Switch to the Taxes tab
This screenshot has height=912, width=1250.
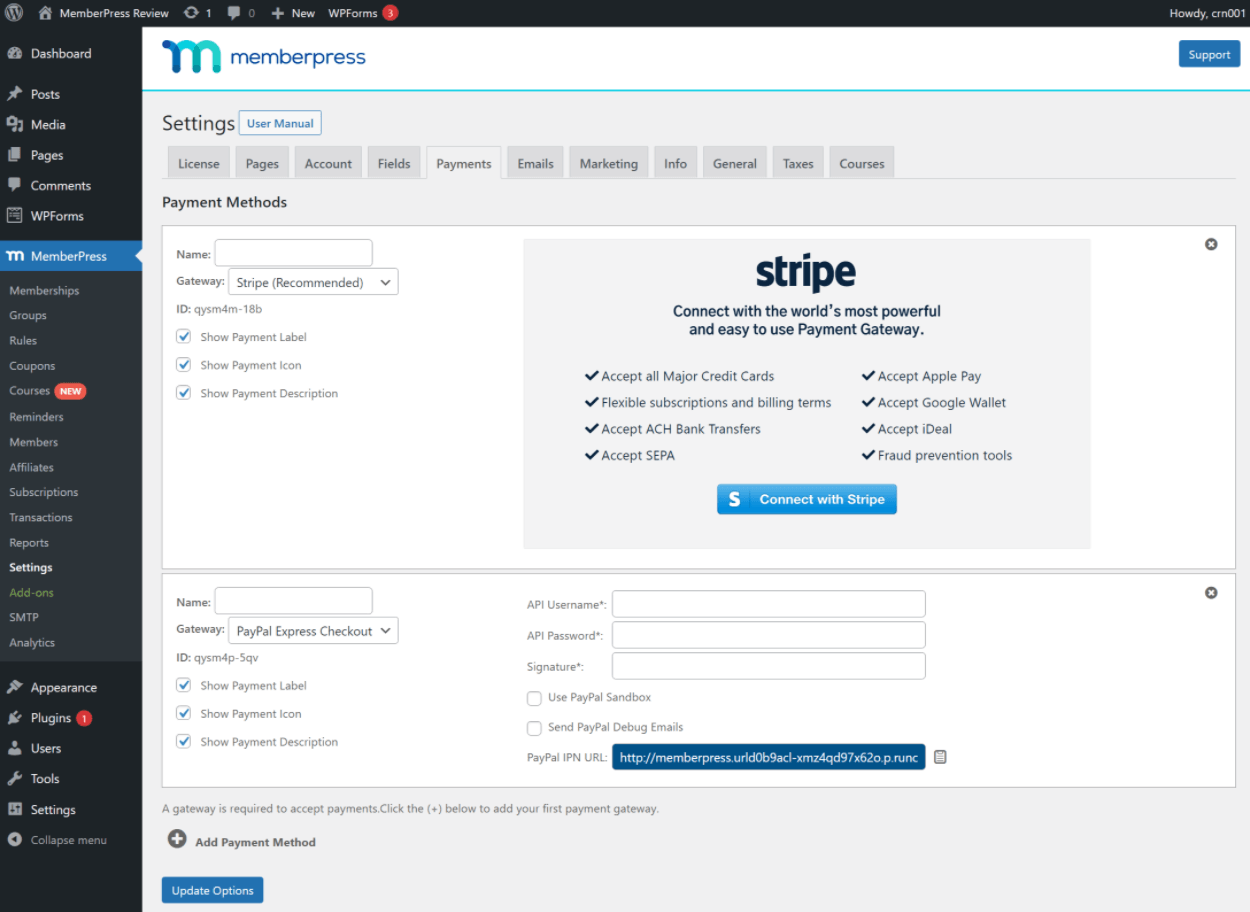[798, 163]
